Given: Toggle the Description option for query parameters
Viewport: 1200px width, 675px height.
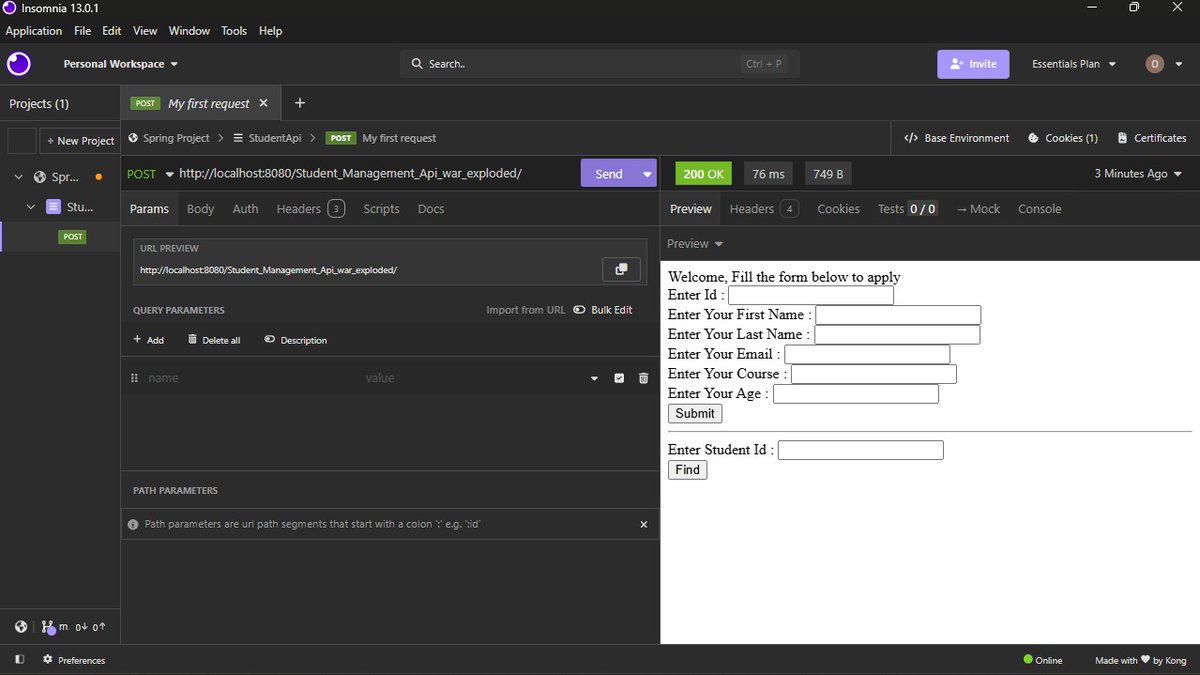Looking at the screenshot, I should coord(296,340).
